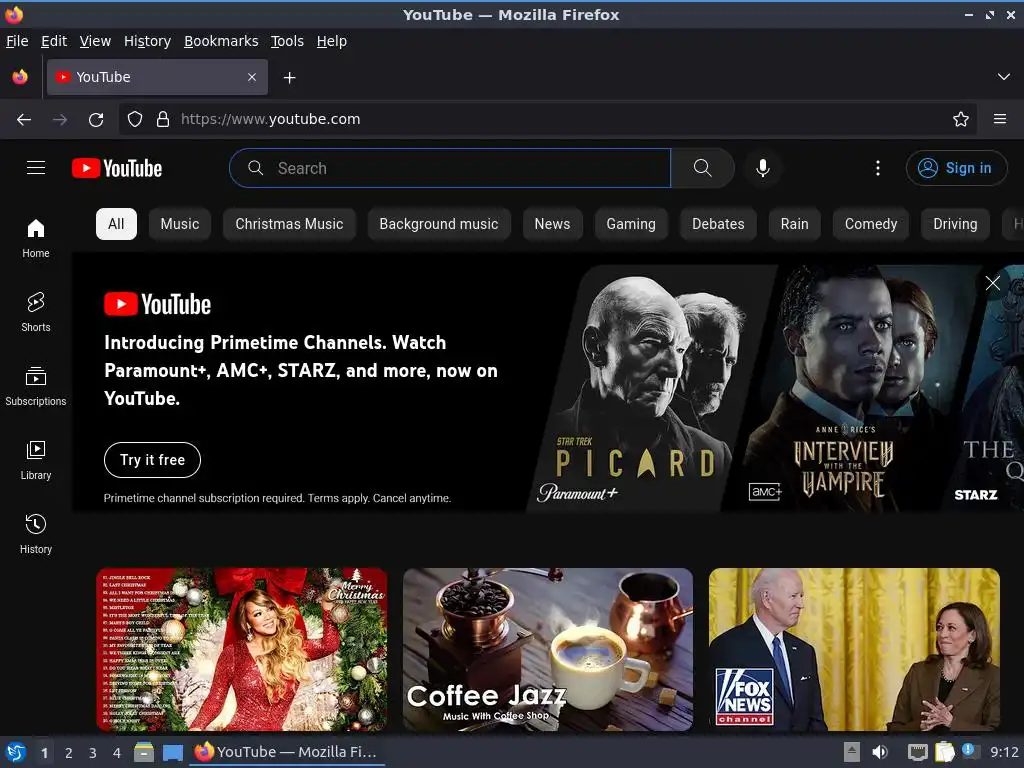Open the Coffee Jazz video thumbnail
This screenshot has height=768, width=1024.
click(548, 649)
